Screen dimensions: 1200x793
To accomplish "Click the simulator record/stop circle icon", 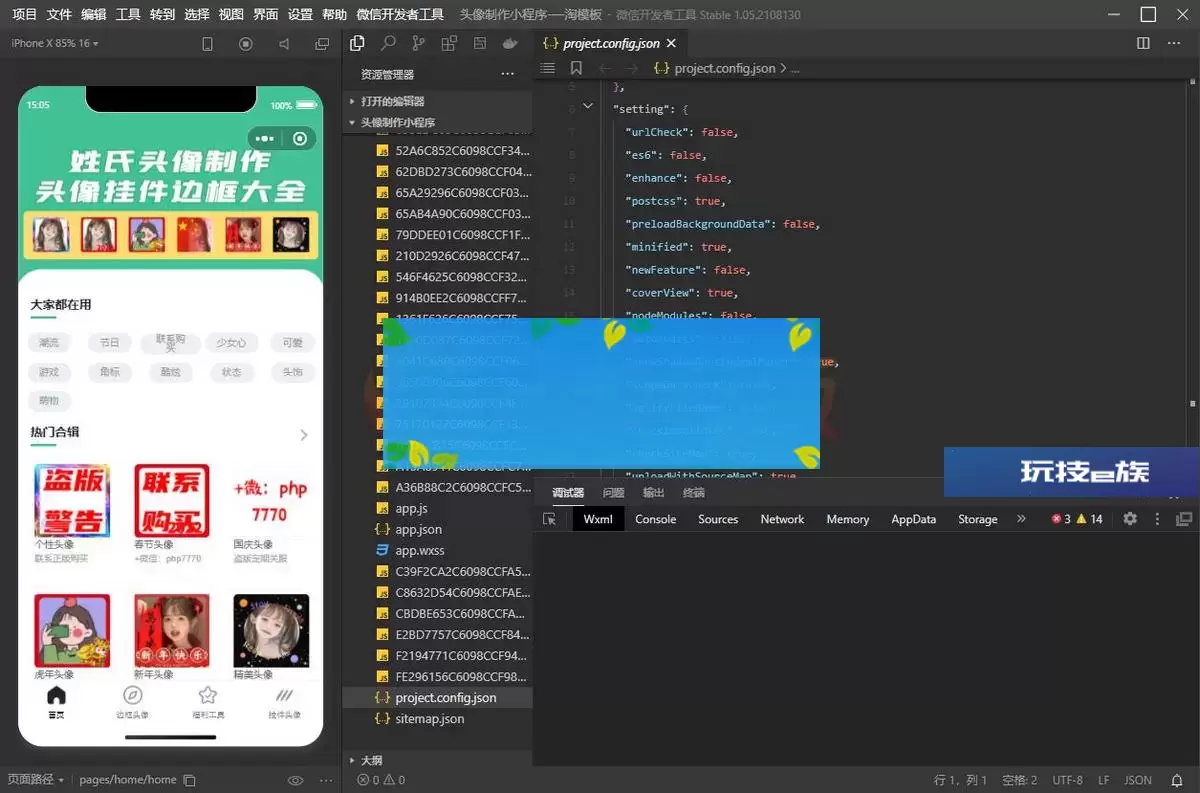I will pyautogui.click(x=246, y=44).
